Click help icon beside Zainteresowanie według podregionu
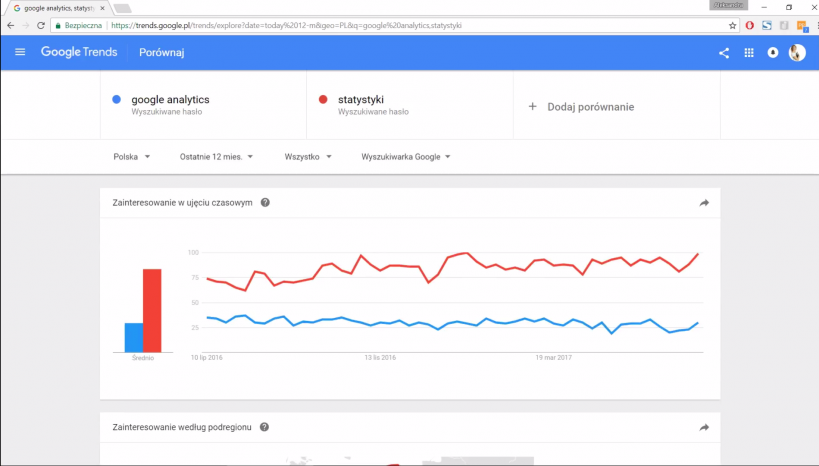Viewport: 819px width, 466px height. click(x=264, y=427)
